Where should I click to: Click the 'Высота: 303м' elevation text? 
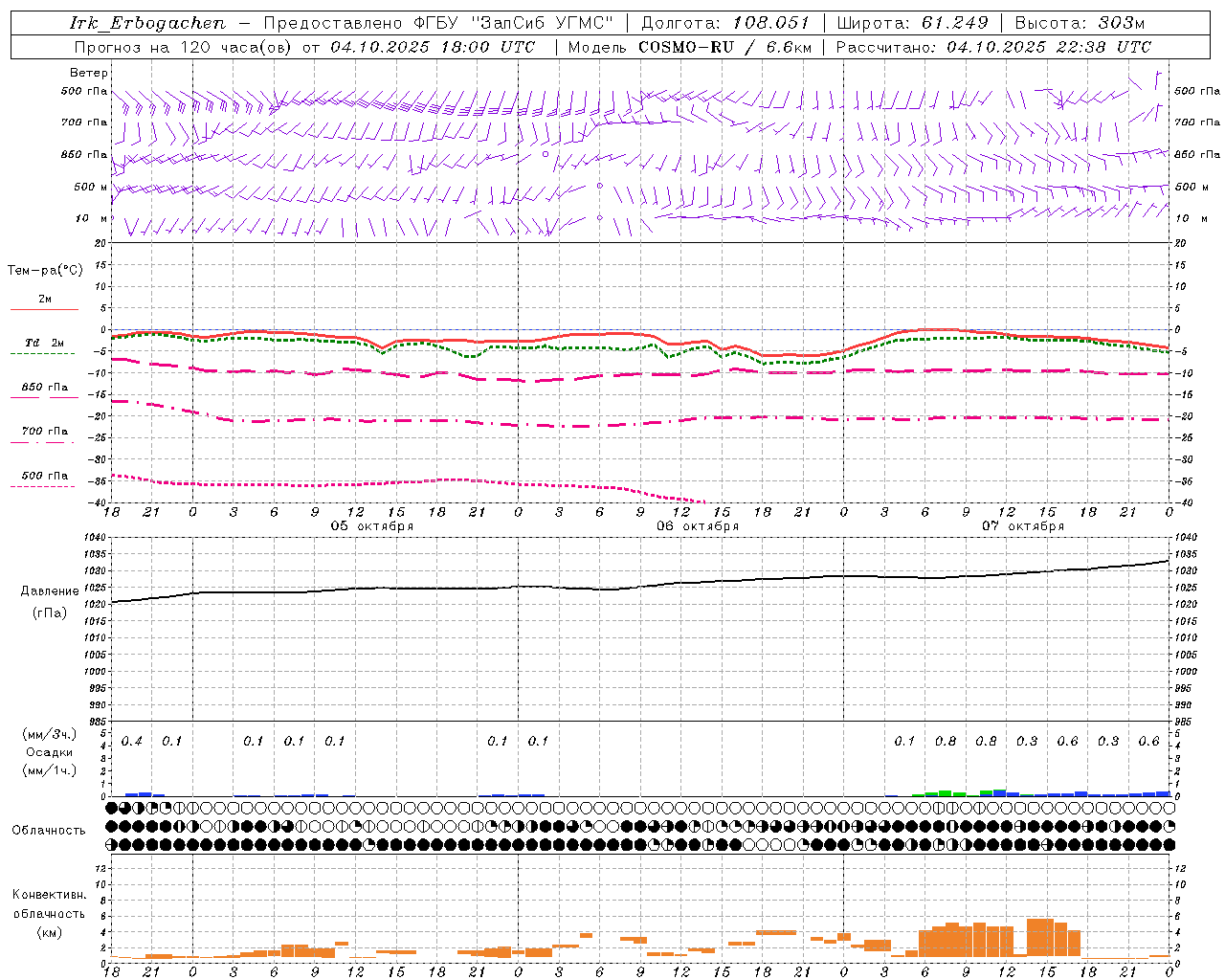[x=1080, y=23]
